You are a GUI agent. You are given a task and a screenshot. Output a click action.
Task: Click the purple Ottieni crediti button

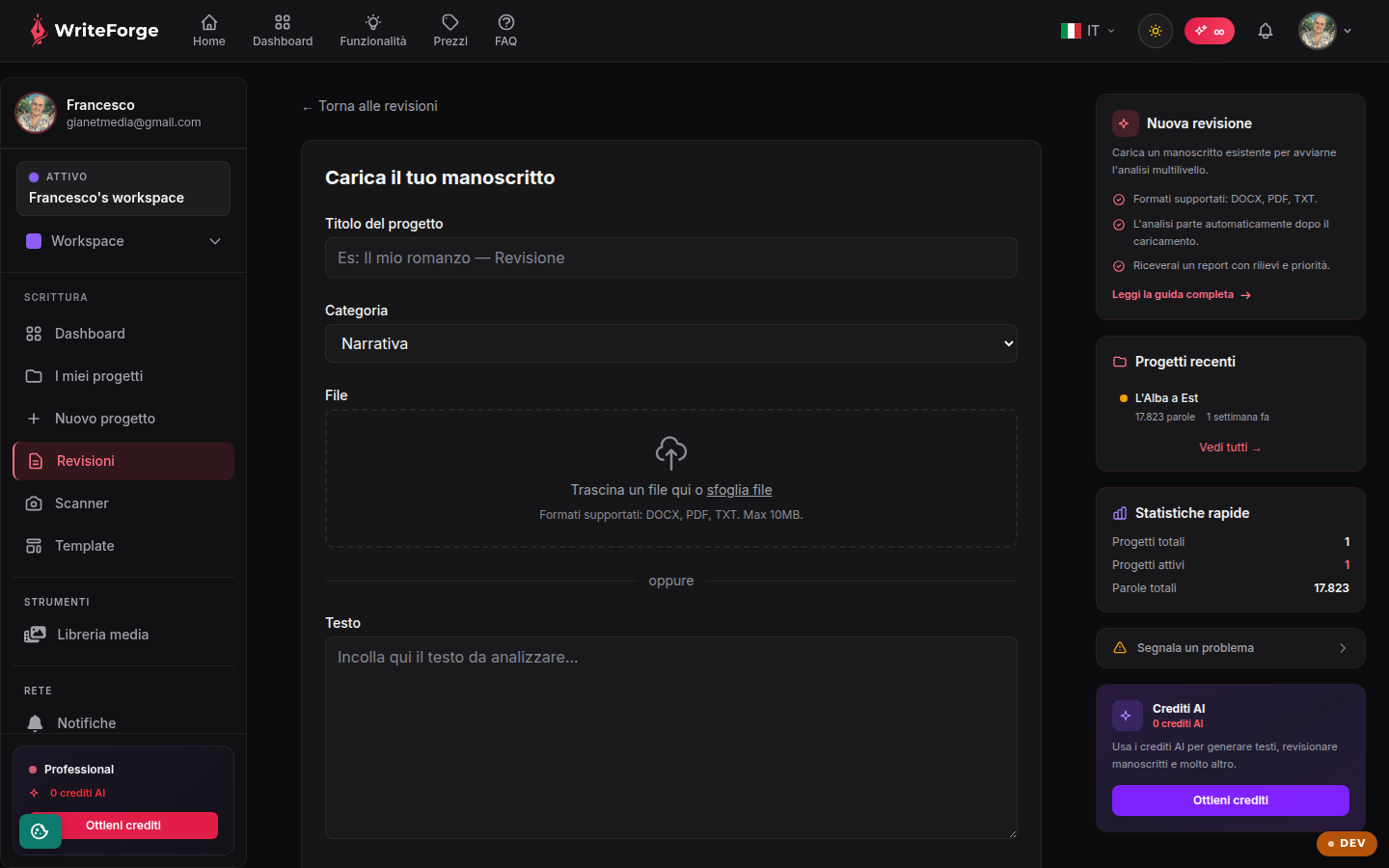1231,800
